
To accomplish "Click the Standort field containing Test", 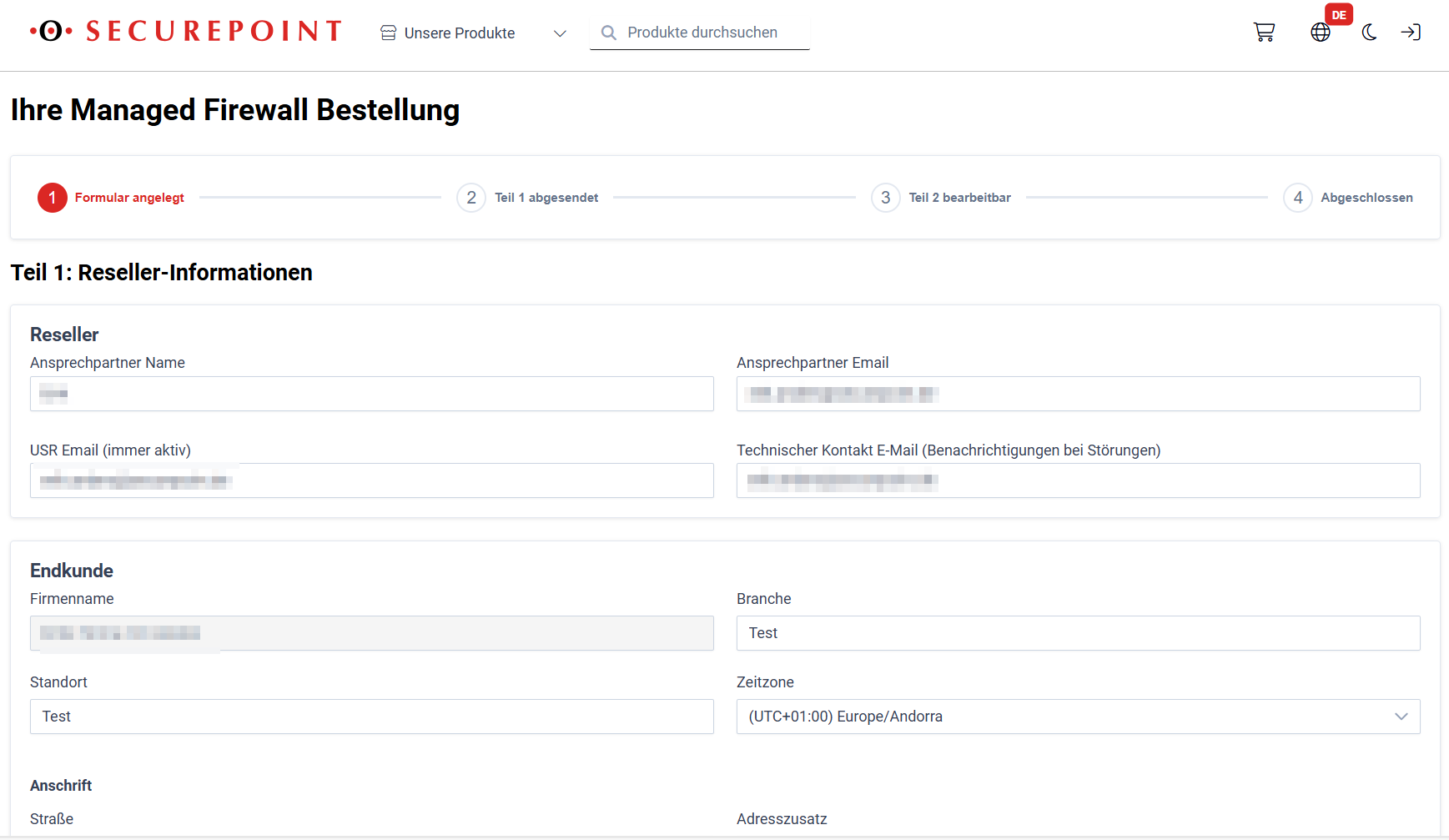I will (372, 716).
